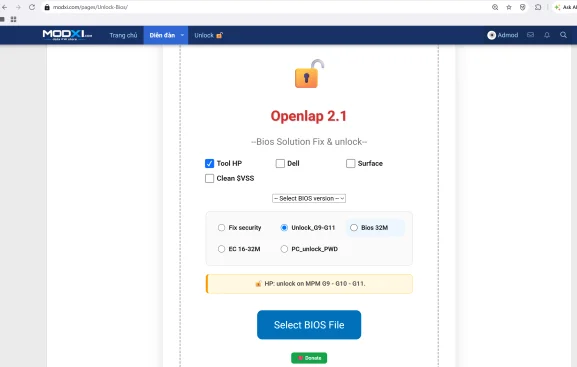Open the shield extension icon
The height and width of the screenshot is (367, 577).
[x=523, y=7]
